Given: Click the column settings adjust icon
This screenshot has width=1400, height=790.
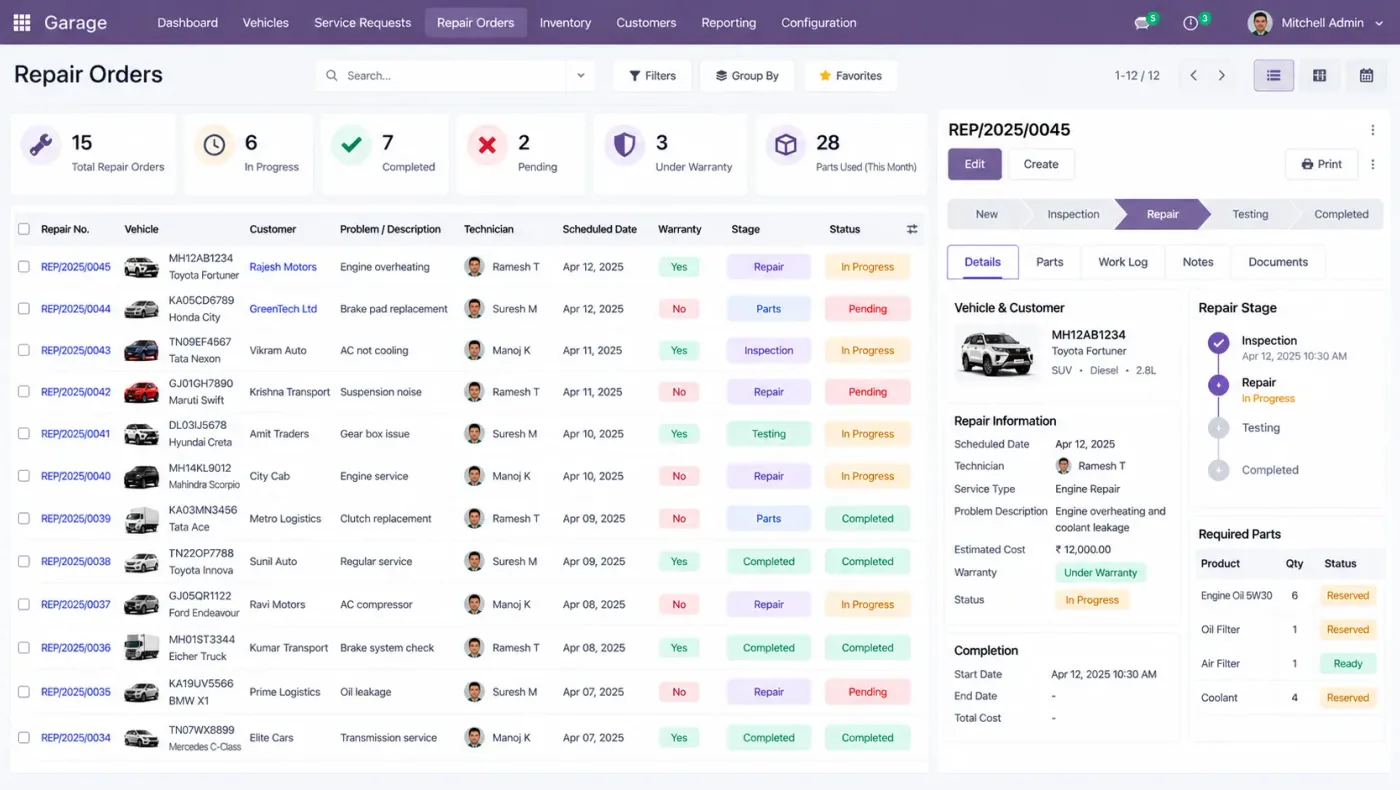Looking at the screenshot, I should (912, 229).
